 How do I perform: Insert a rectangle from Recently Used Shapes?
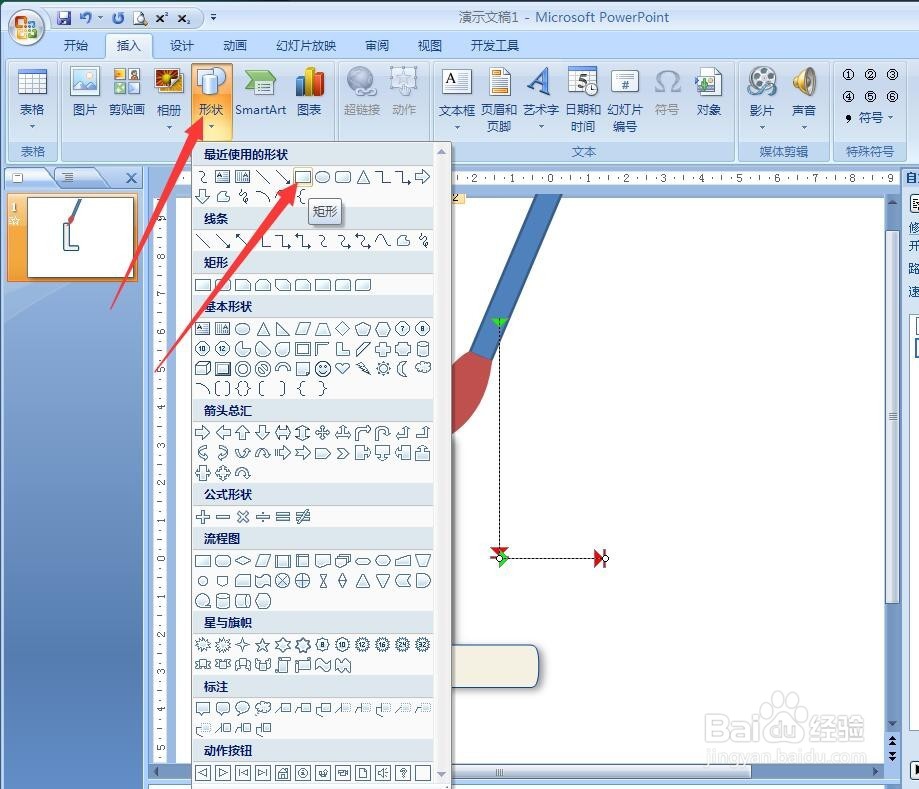[x=303, y=177]
